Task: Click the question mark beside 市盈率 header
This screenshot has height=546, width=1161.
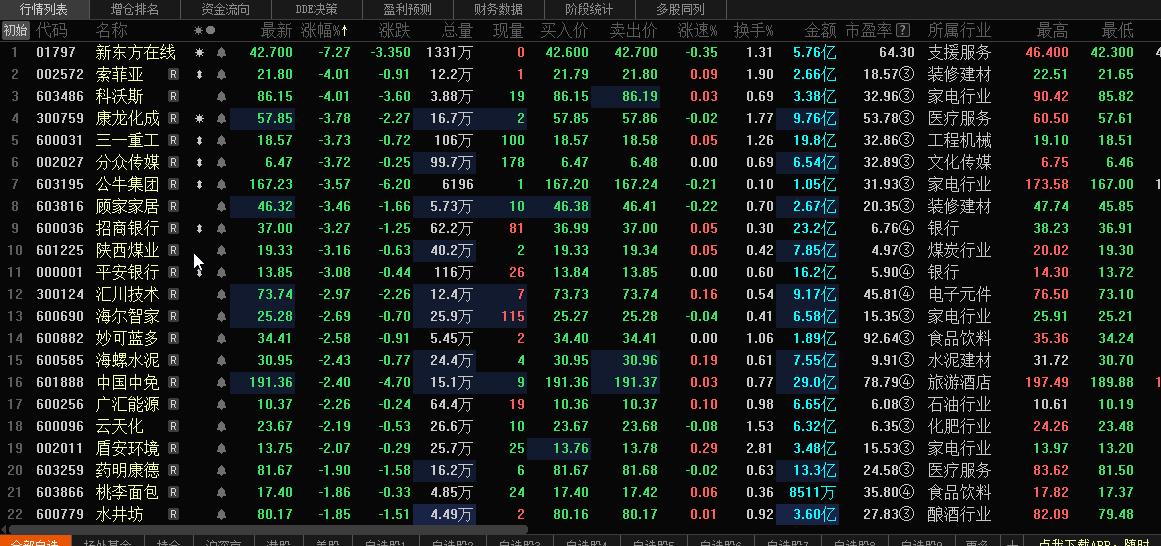Action: [903, 30]
